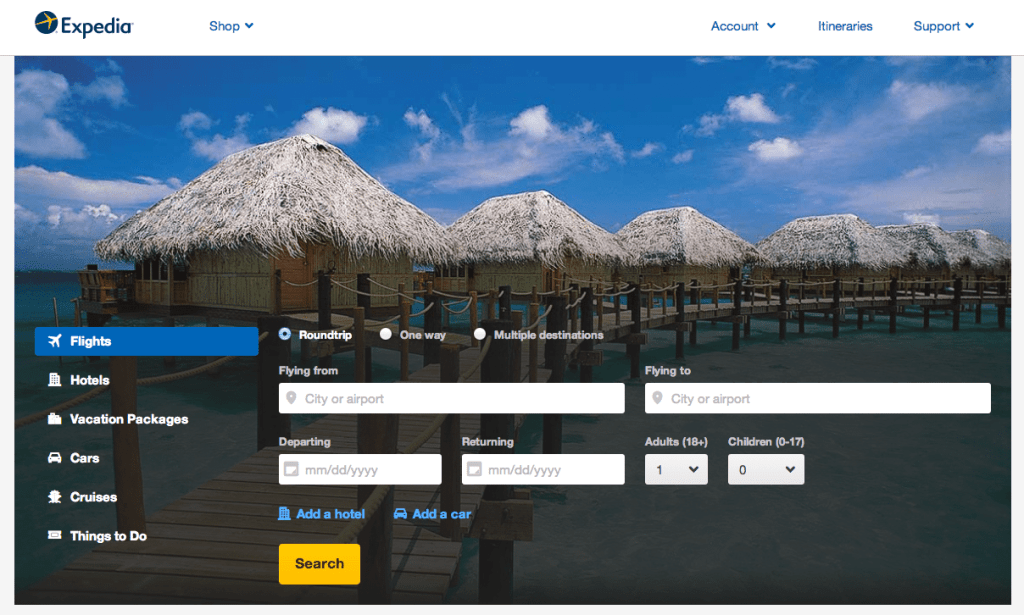Image resolution: width=1024 pixels, height=615 pixels.
Task: Open the Adults (18+) dropdown
Action: point(676,469)
